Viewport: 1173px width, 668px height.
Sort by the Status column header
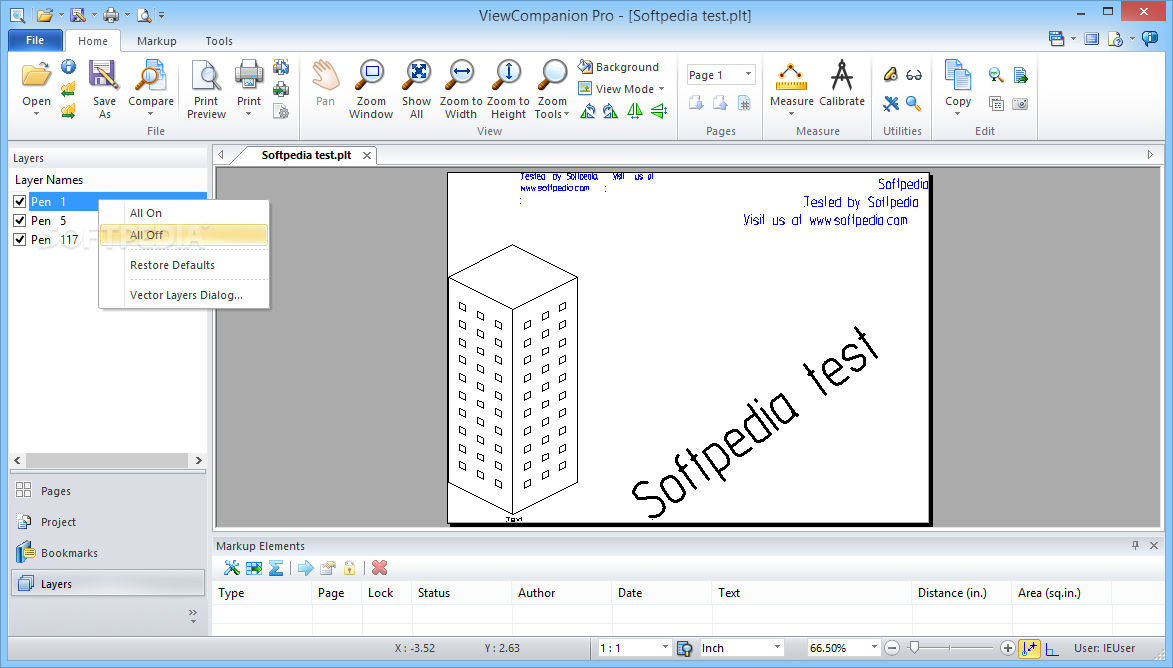point(462,592)
